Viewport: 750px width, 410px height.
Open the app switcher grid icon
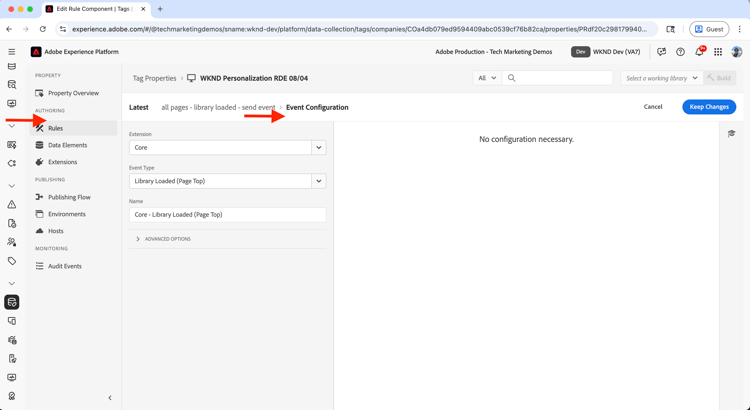tap(718, 52)
